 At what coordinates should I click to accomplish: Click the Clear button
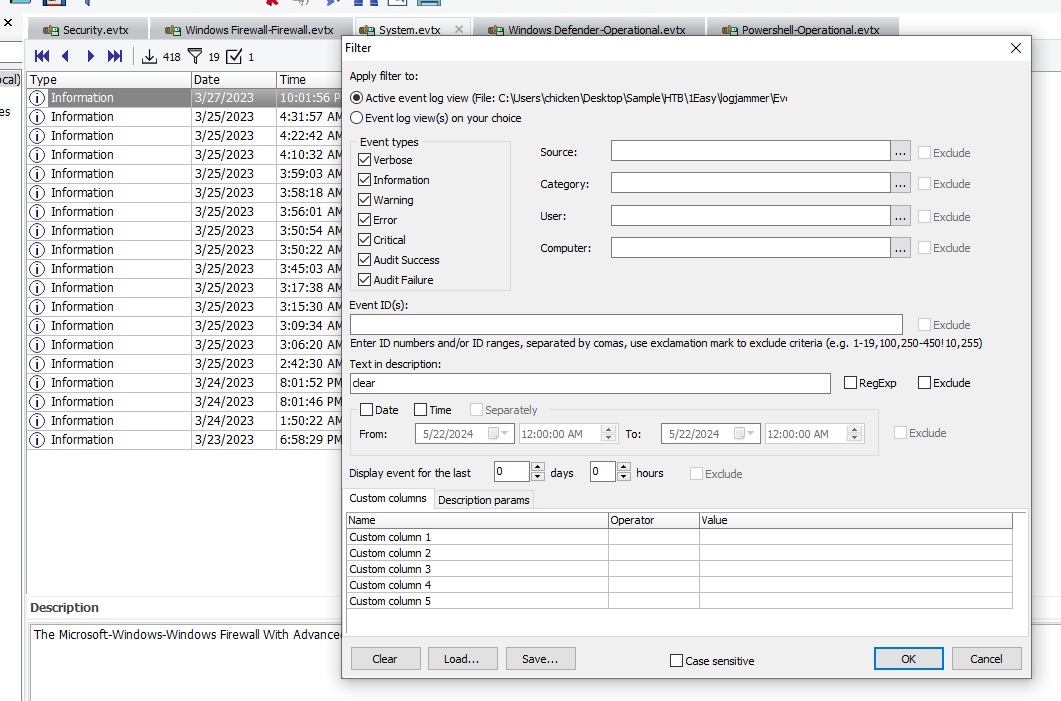click(x=386, y=658)
